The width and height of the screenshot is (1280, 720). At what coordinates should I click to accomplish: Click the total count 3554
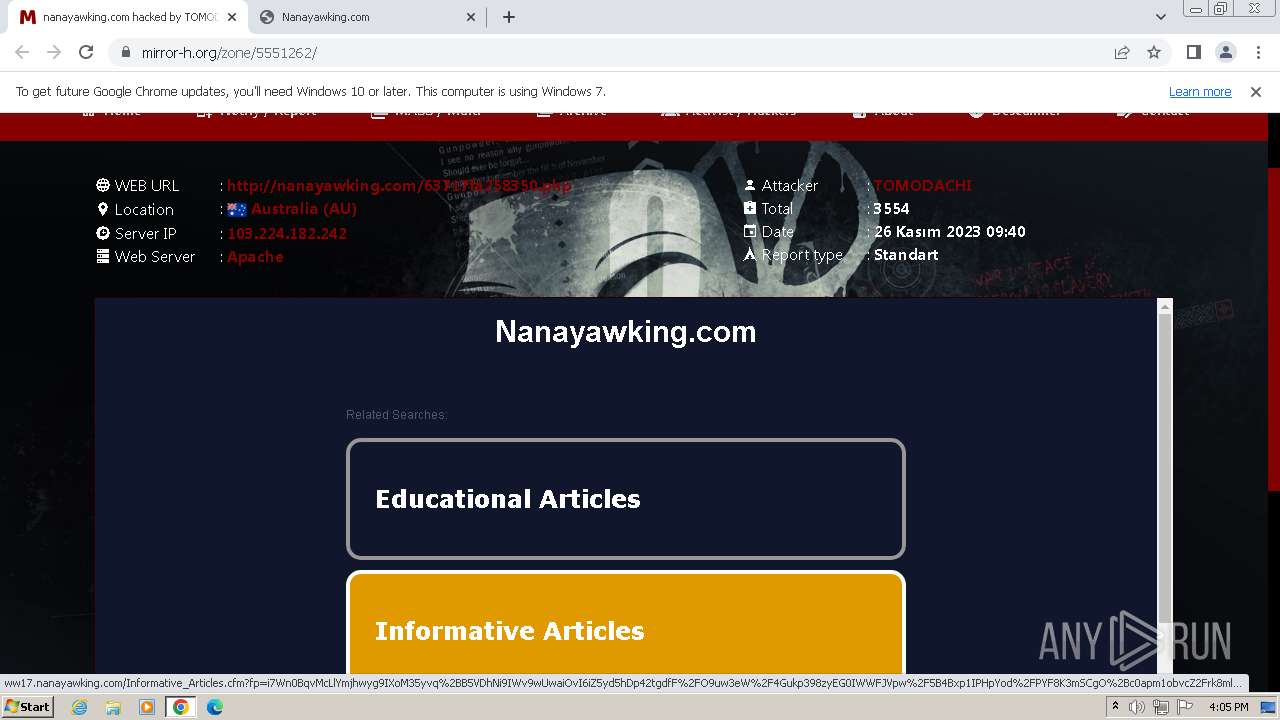(x=891, y=208)
